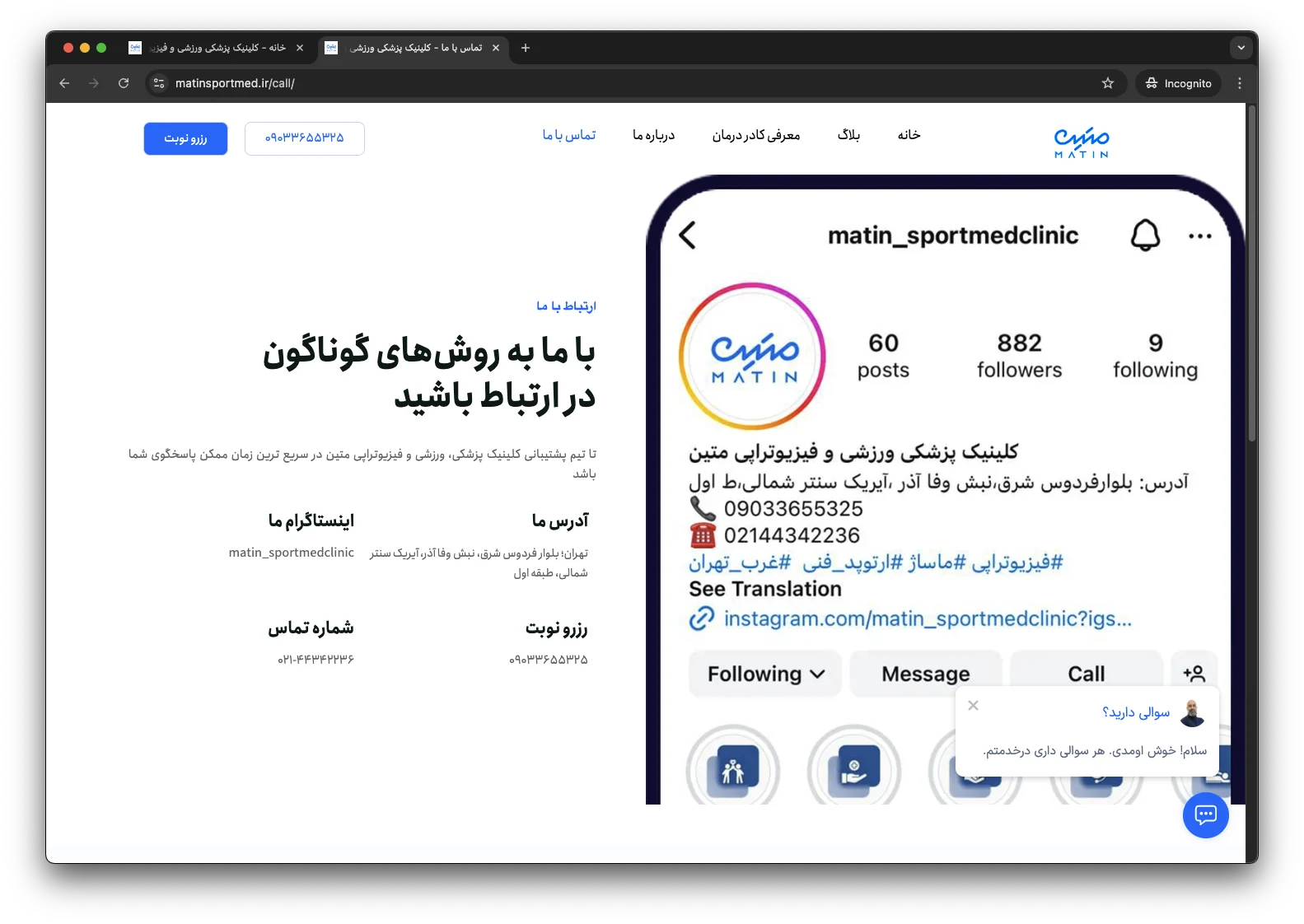Image resolution: width=1304 pixels, height=924 pixels.
Task: Click the Incognito indicator button
Action: (x=1178, y=83)
